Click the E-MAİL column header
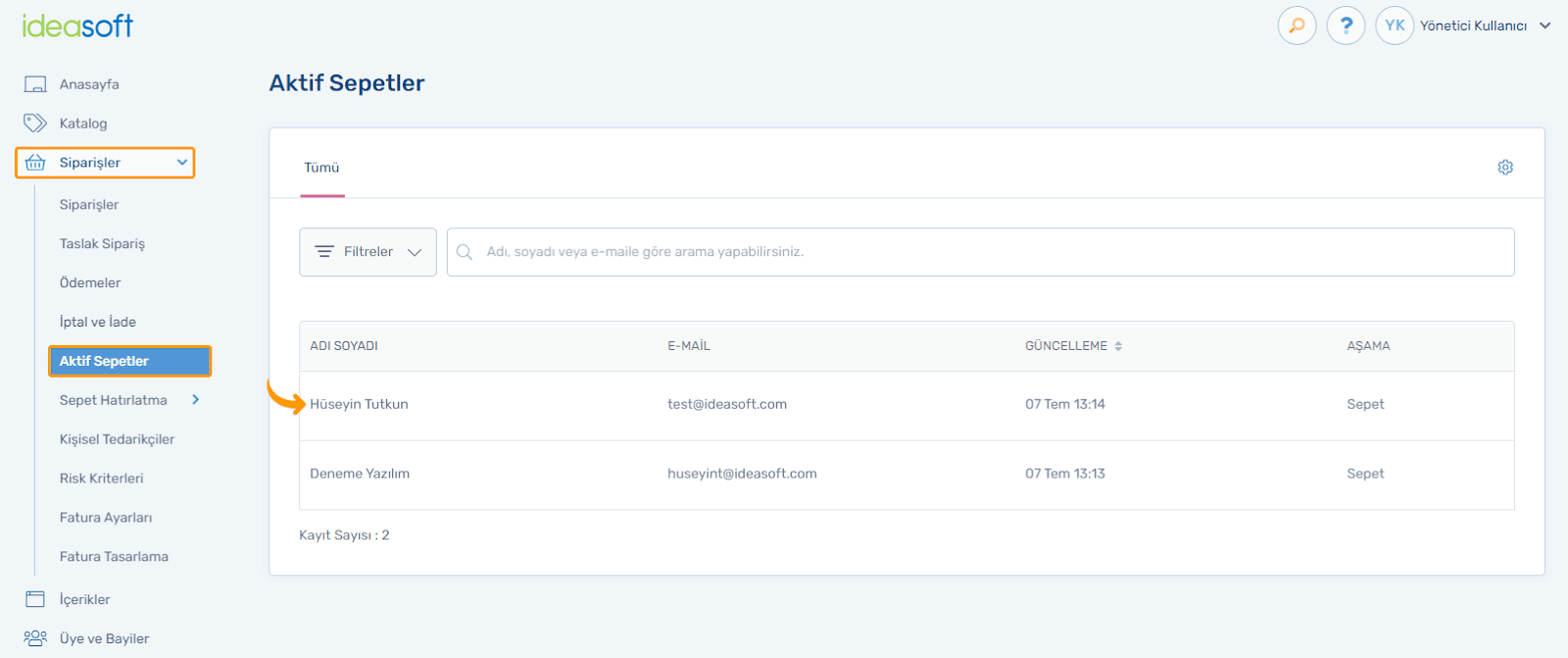The width and height of the screenshot is (1568, 658). click(689, 346)
